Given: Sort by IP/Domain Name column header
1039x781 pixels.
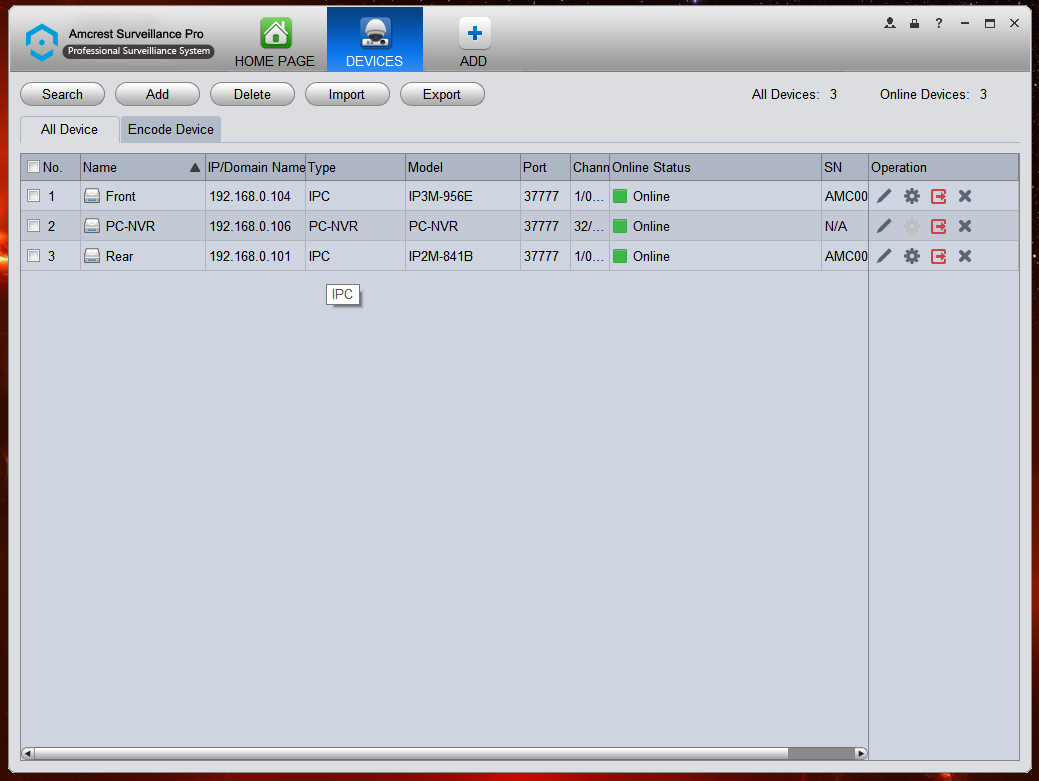Looking at the screenshot, I should click(256, 168).
